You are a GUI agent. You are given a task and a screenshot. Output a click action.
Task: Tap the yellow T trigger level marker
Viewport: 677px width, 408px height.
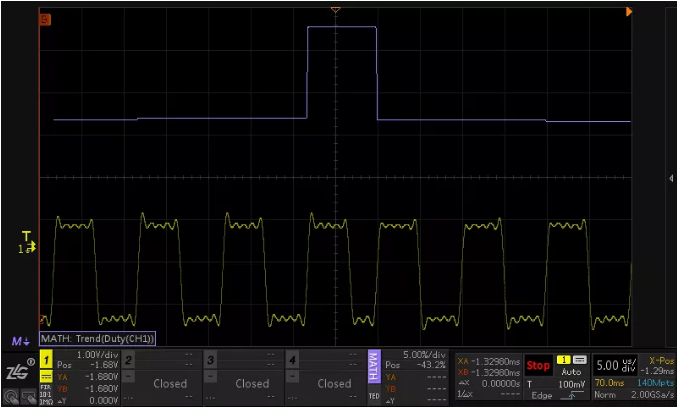pyautogui.click(x=27, y=236)
